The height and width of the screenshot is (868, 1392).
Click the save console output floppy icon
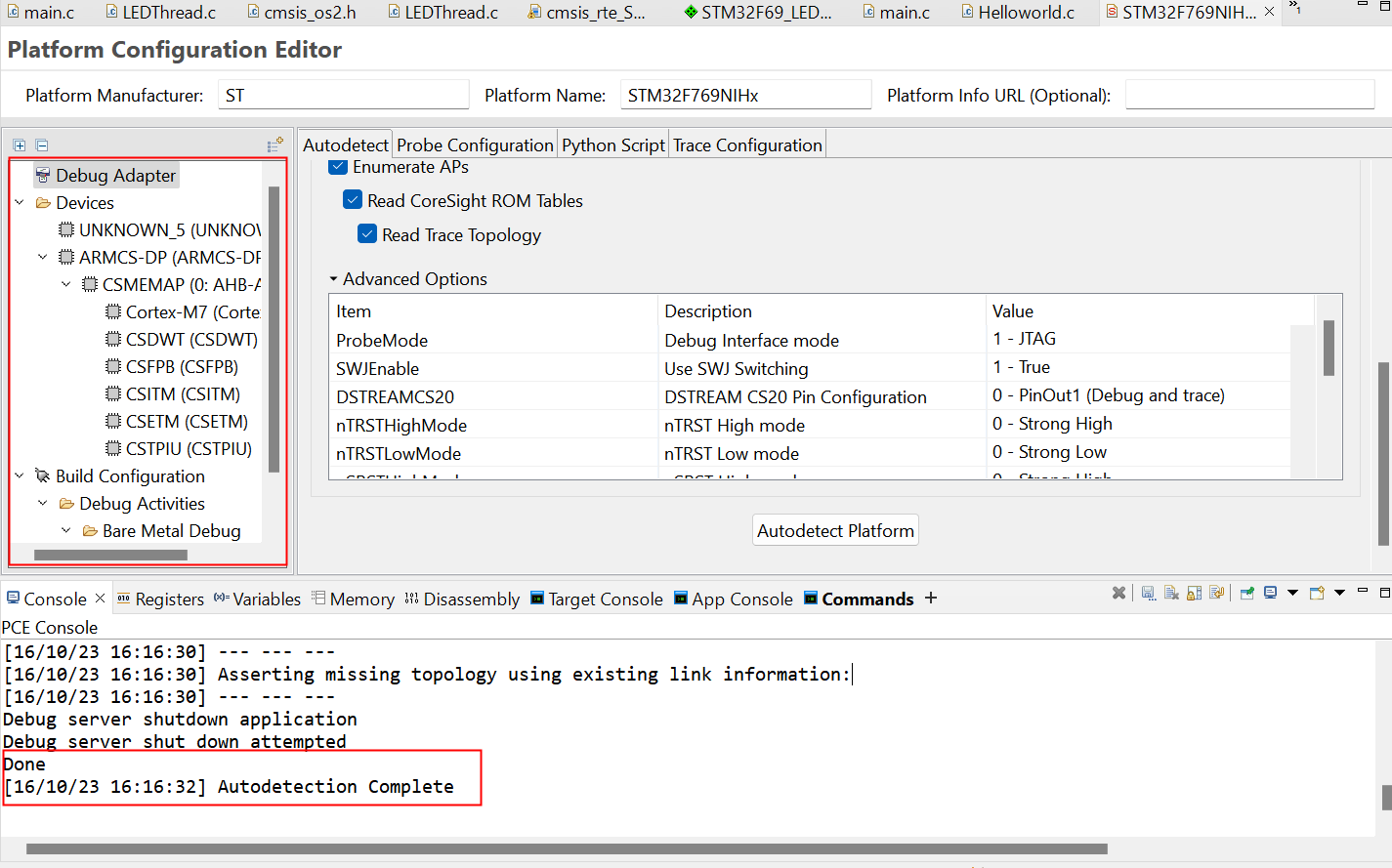tap(1149, 594)
